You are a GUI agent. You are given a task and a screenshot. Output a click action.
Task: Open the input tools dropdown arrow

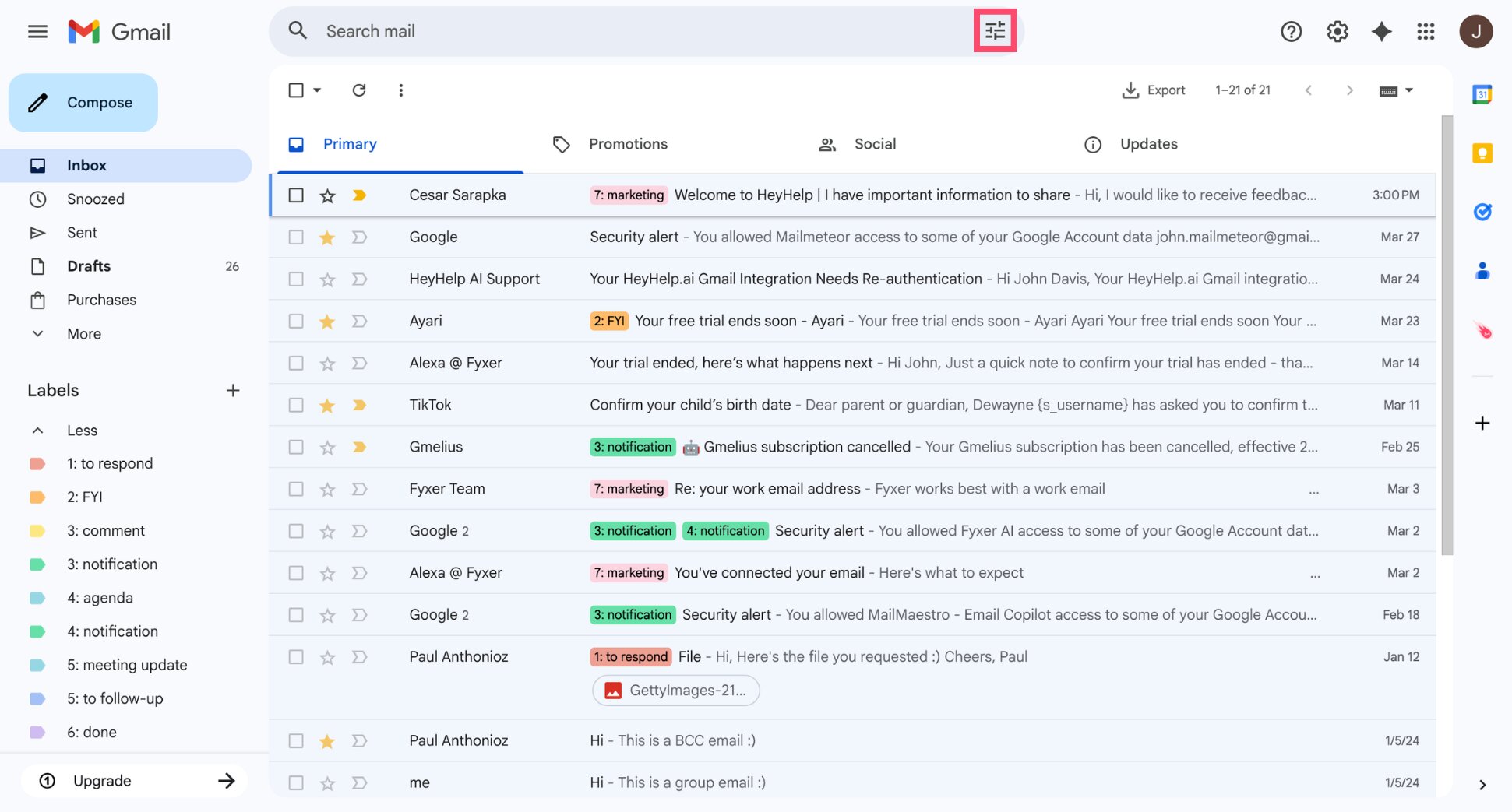click(1408, 90)
